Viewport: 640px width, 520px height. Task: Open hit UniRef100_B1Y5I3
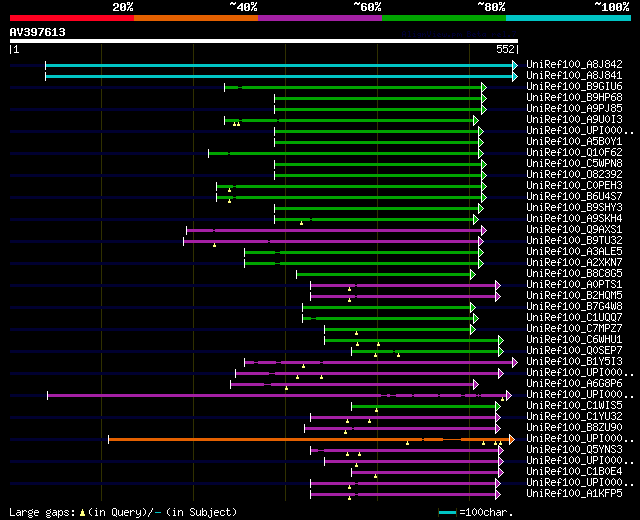574,362
